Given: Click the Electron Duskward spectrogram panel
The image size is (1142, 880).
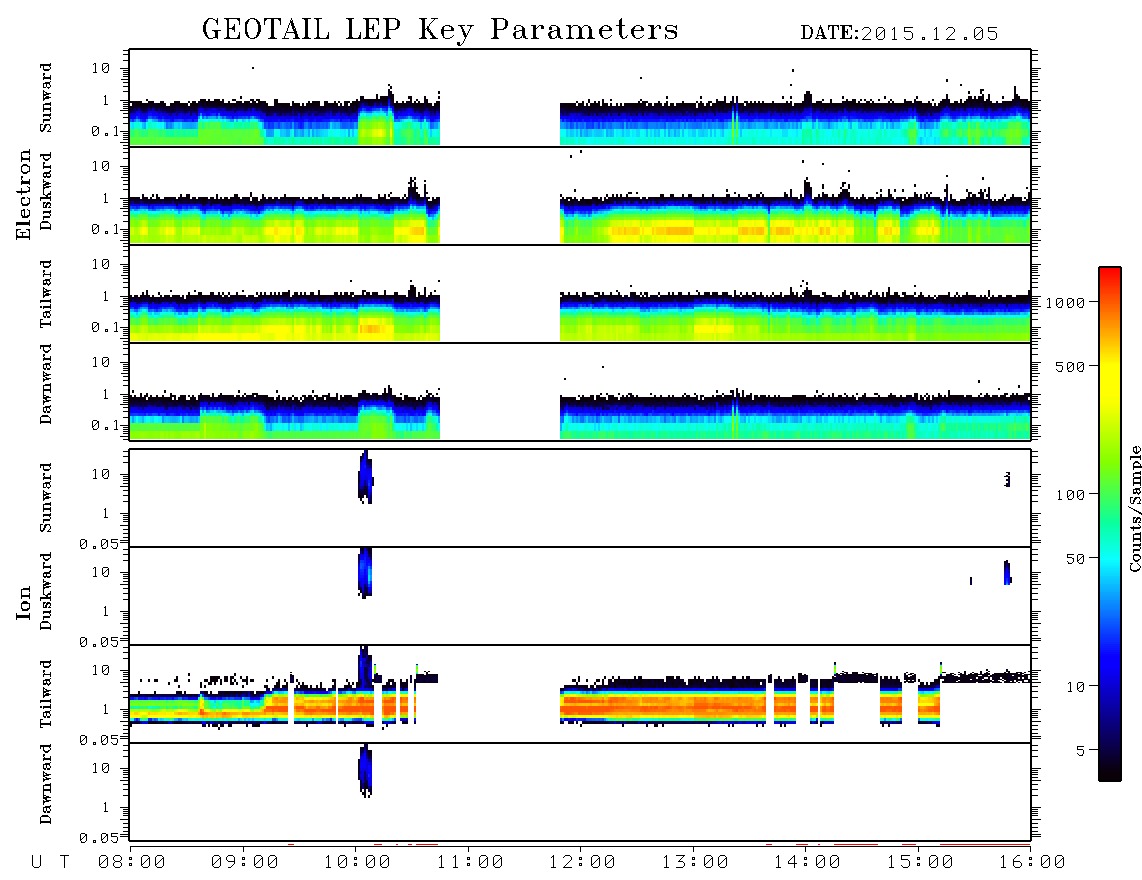Looking at the screenshot, I should pos(580,195).
